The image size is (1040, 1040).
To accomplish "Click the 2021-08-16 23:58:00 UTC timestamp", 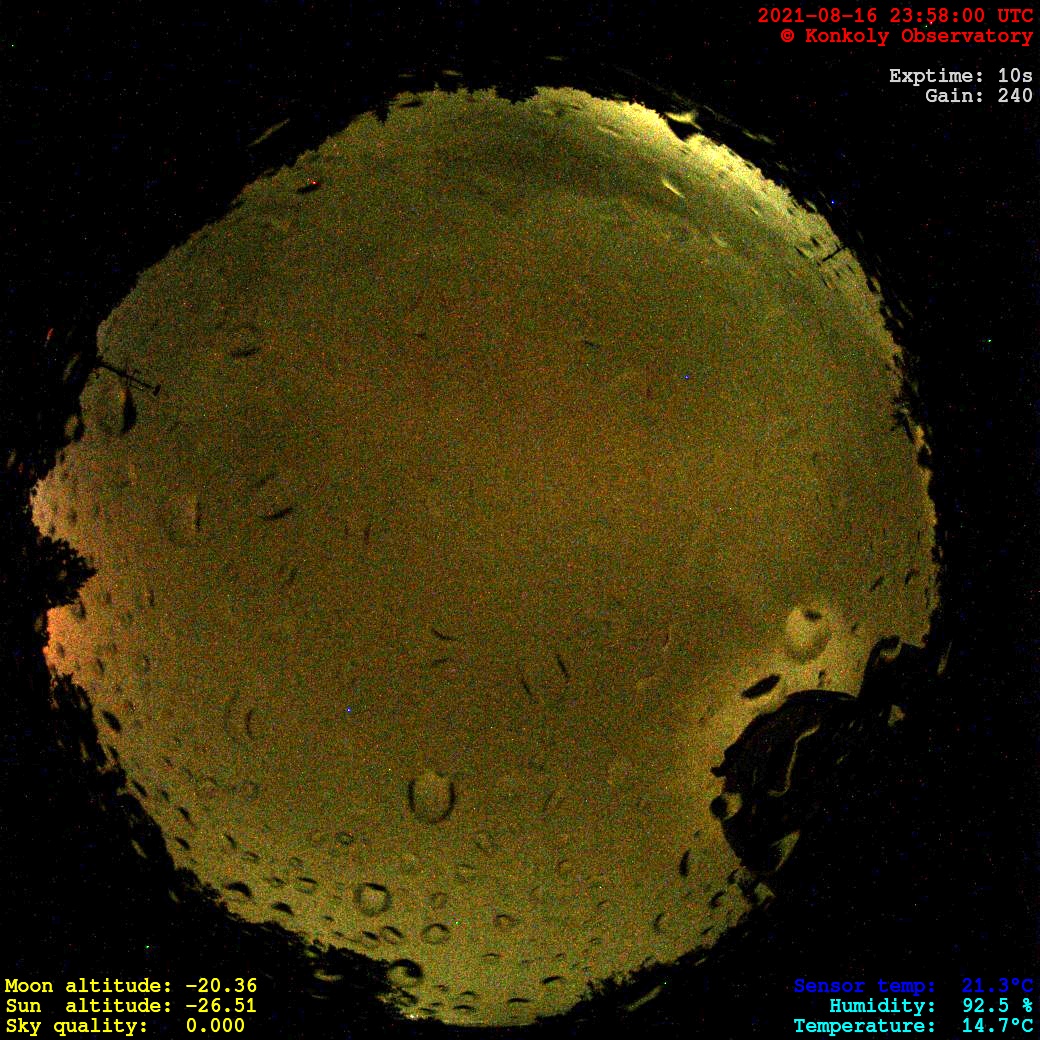I will pos(894,16).
